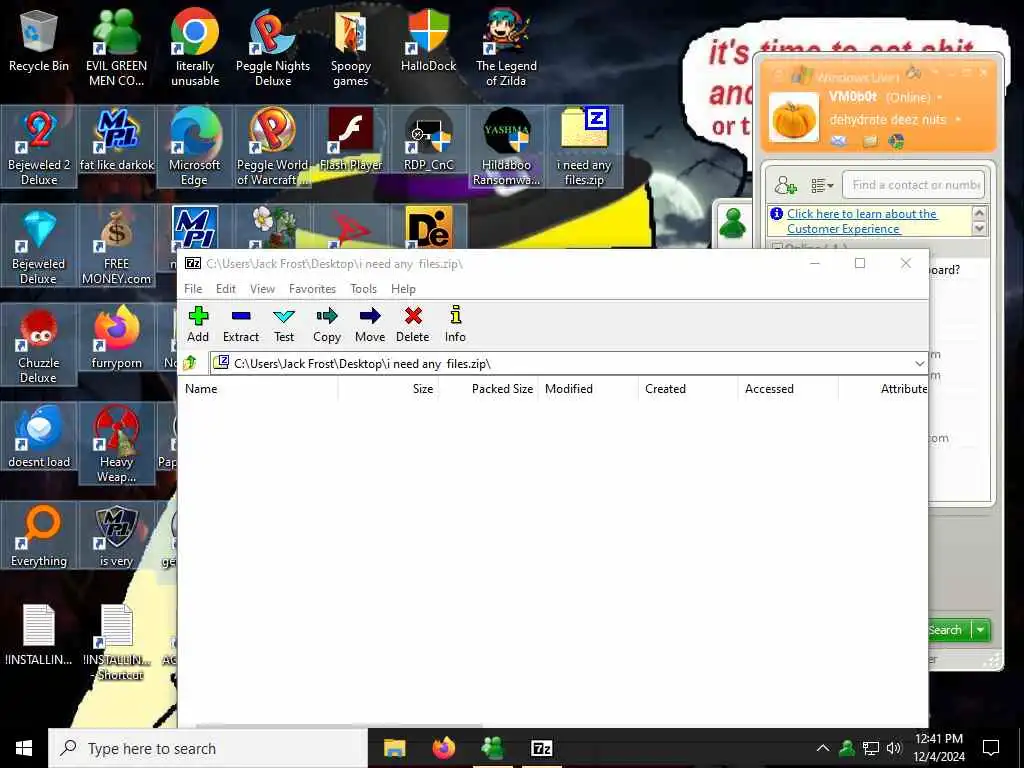Open the Tools menu in 7-Zip

363,289
